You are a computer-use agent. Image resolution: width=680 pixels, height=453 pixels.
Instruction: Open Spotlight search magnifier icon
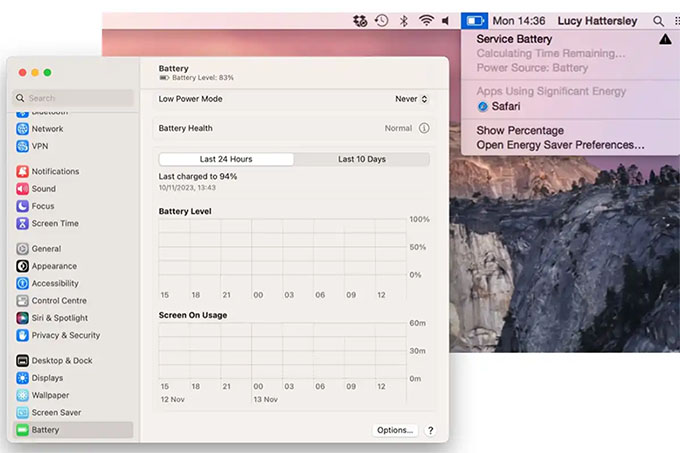click(657, 20)
